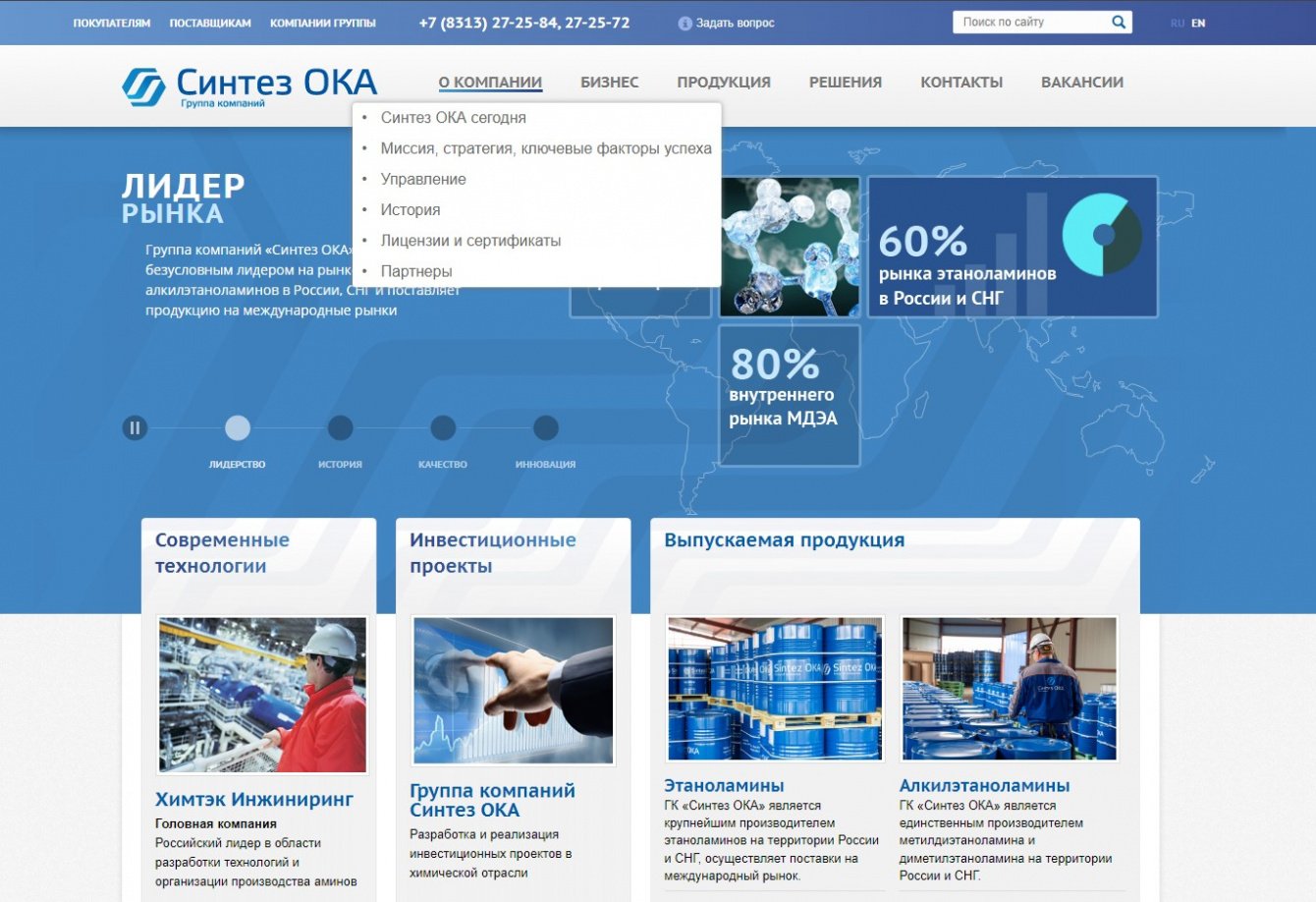Open the Компании группы link

point(323,23)
